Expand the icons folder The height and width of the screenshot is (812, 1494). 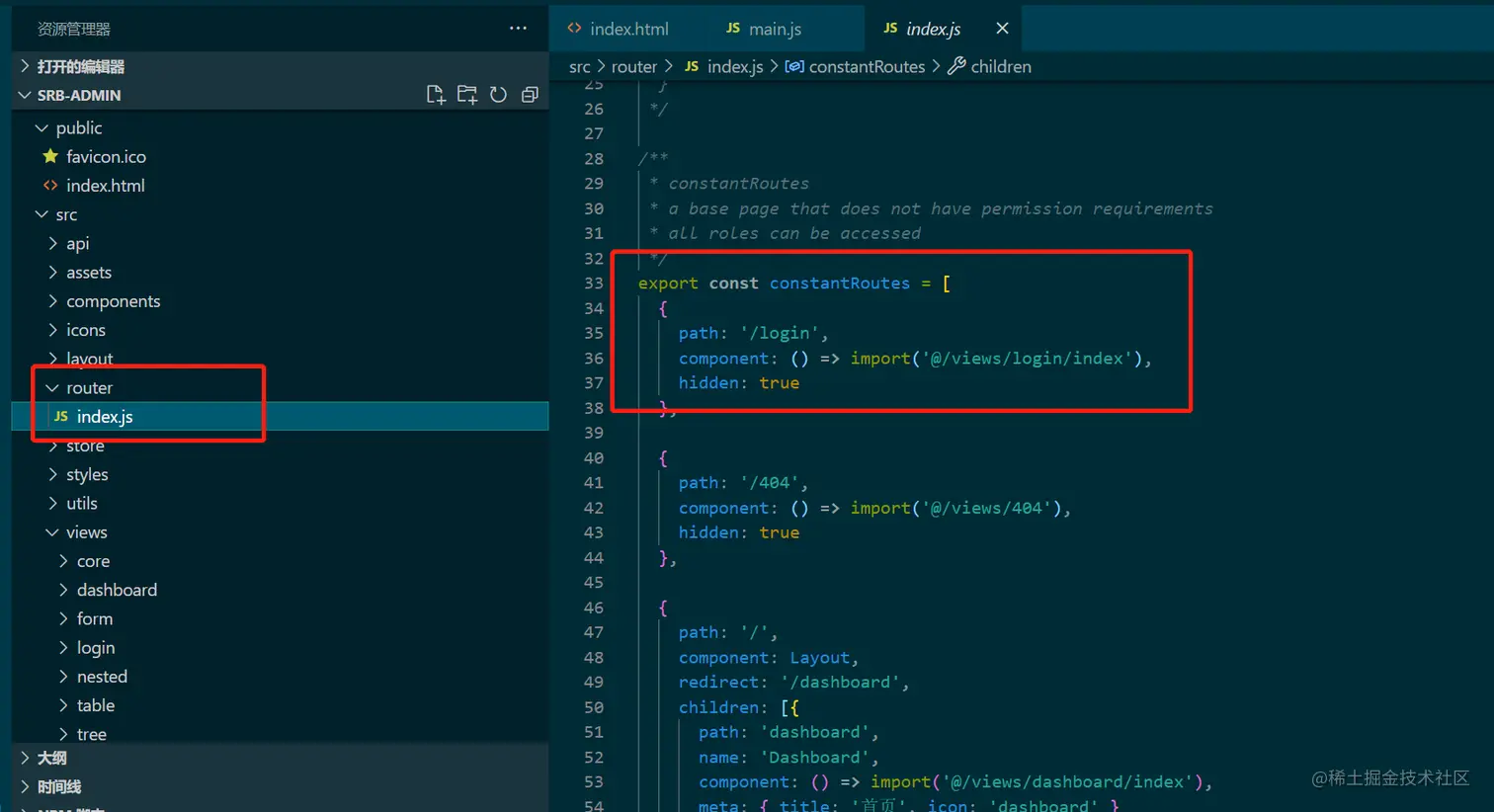(x=280, y=330)
